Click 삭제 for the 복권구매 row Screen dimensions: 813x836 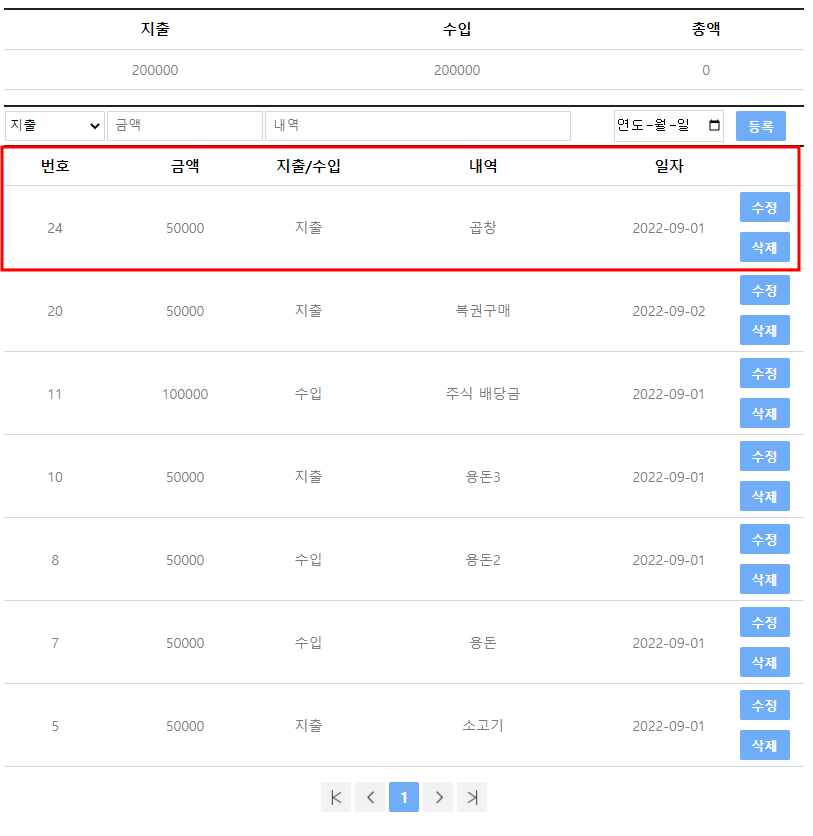764,330
